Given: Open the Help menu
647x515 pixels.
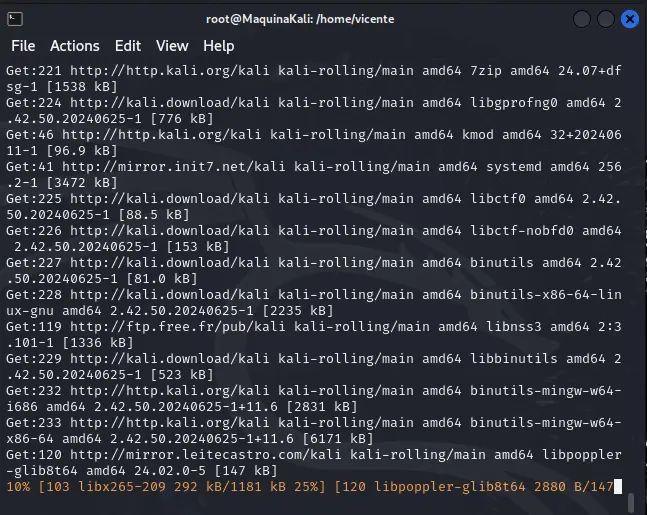Looking at the screenshot, I should pos(219,46).
